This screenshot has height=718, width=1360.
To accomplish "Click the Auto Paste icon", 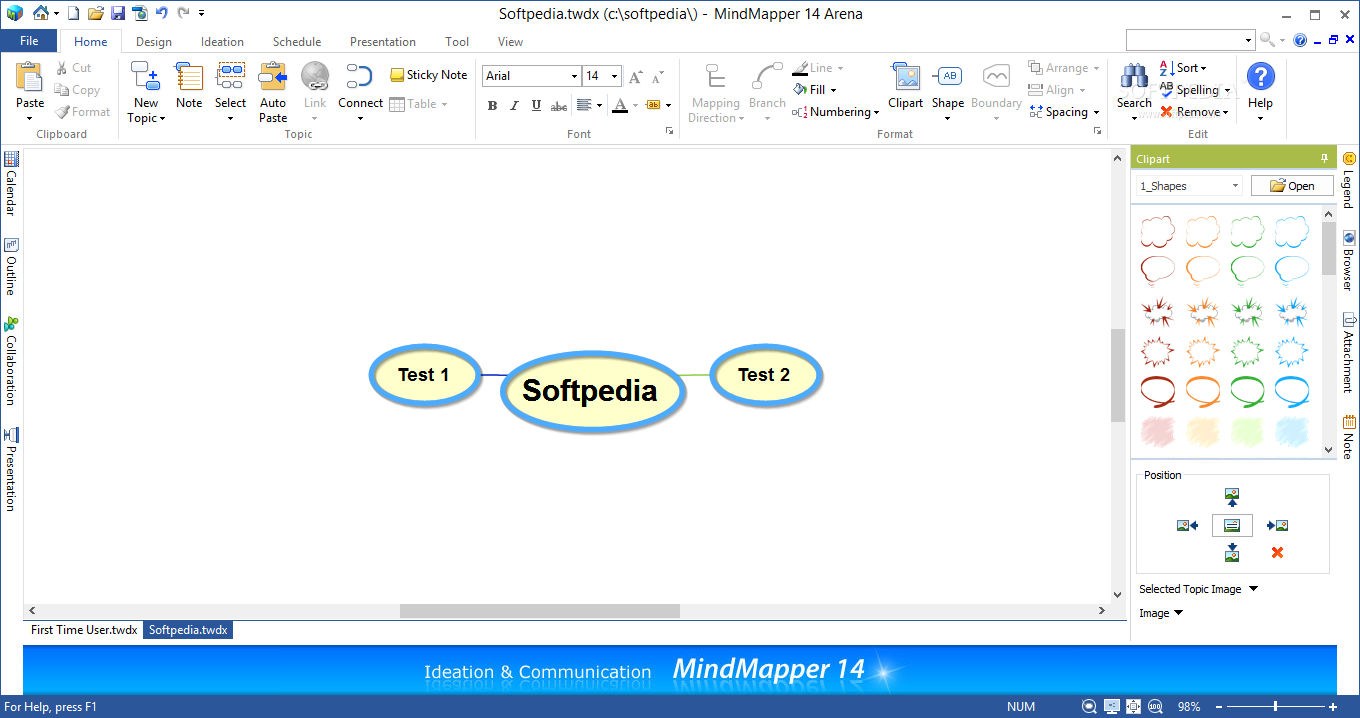I will tap(273, 77).
